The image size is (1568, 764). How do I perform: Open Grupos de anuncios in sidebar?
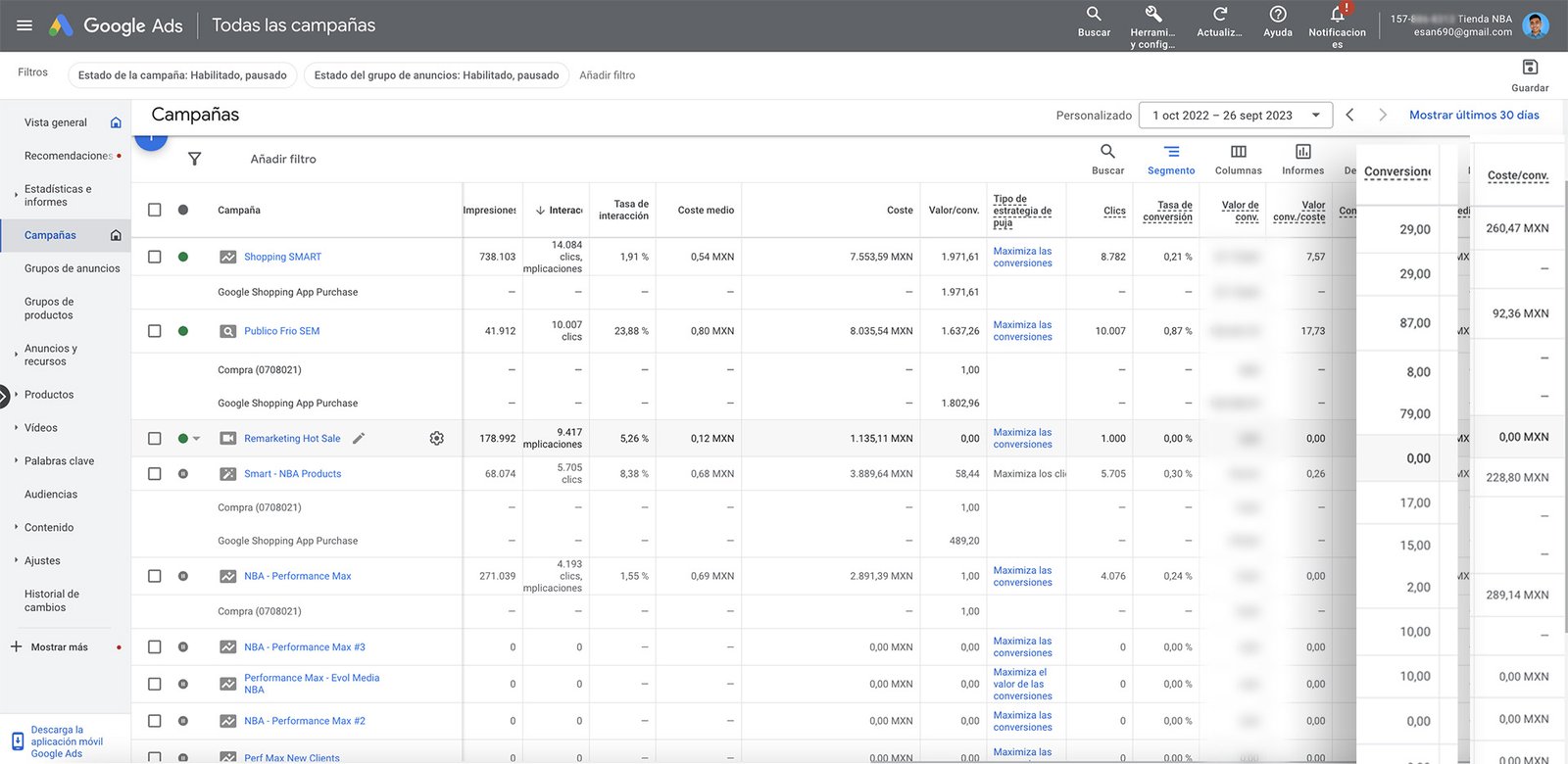tap(73, 268)
